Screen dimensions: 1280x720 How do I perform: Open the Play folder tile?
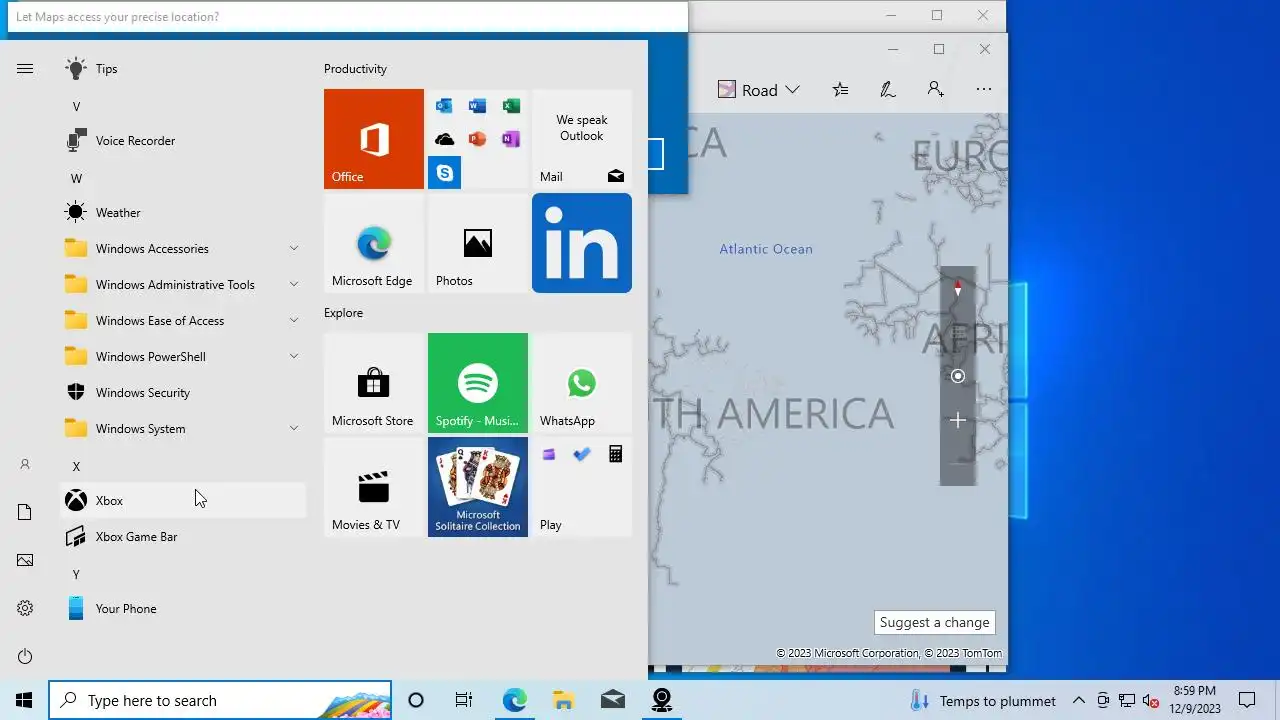pyautogui.click(x=582, y=487)
